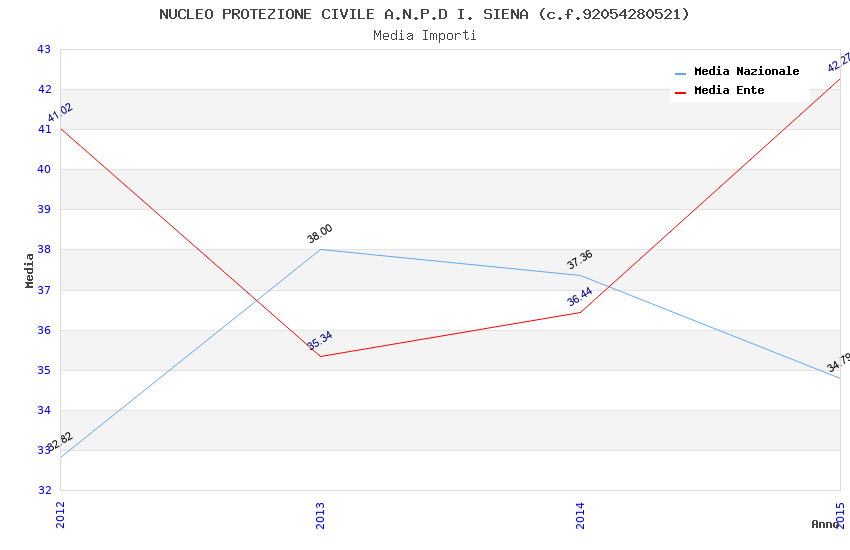The image size is (850, 550).
Task: Click the 43 y-axis tick label
Action: pos(43,49)
